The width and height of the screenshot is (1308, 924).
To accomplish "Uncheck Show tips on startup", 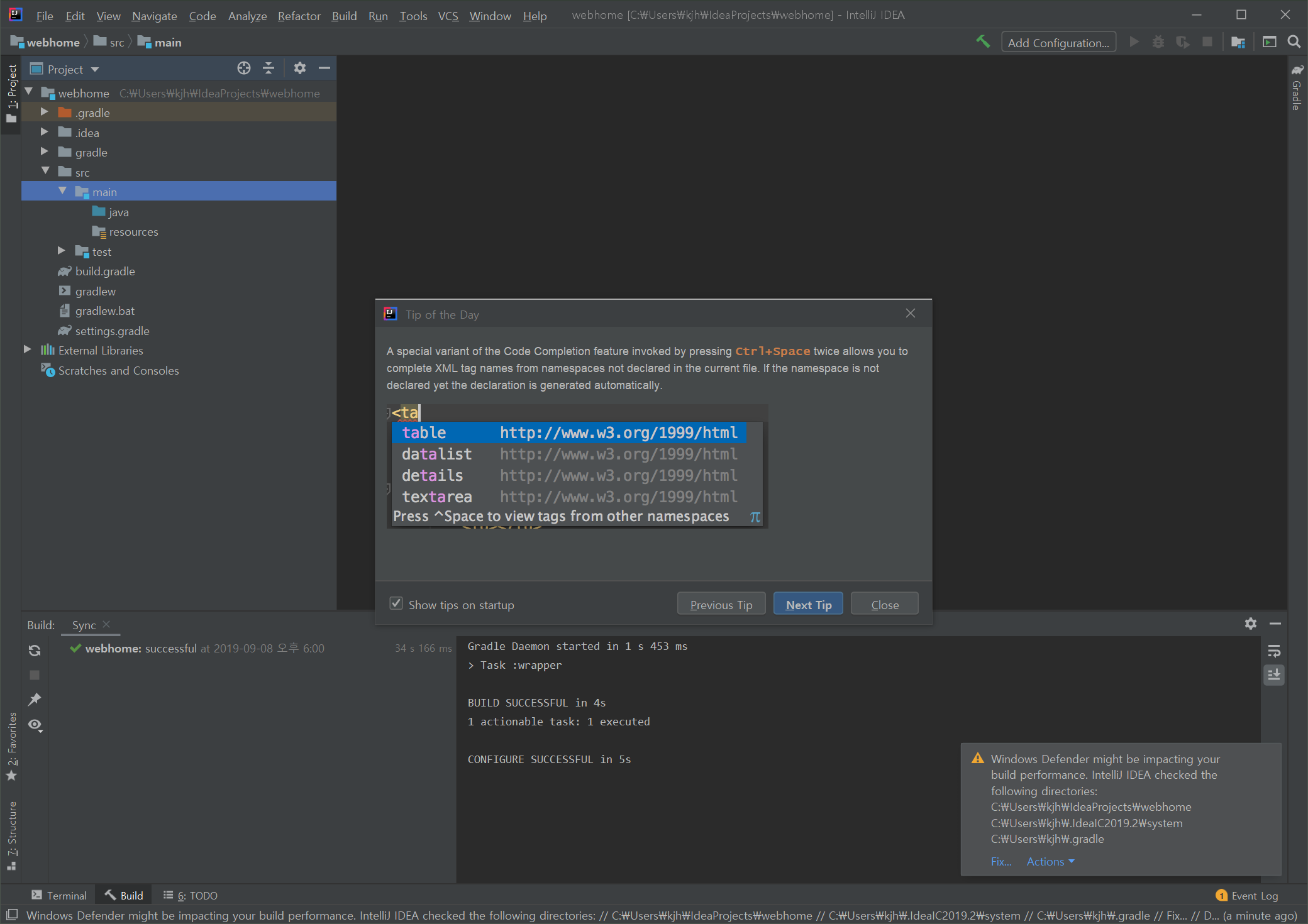I will [x=396, y=604].
